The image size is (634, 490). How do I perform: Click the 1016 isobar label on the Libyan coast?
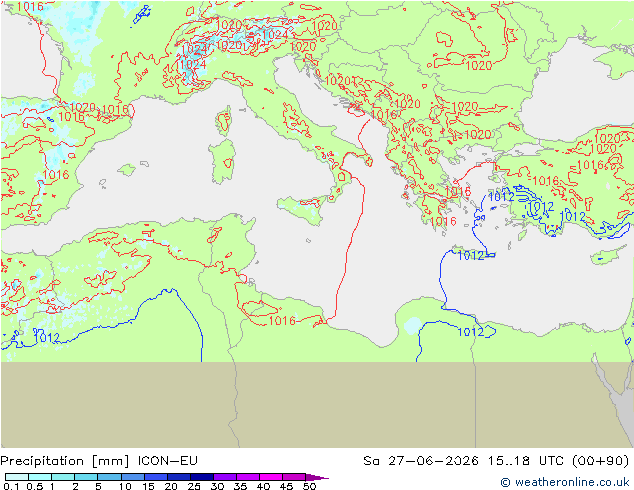pos(282,321)
